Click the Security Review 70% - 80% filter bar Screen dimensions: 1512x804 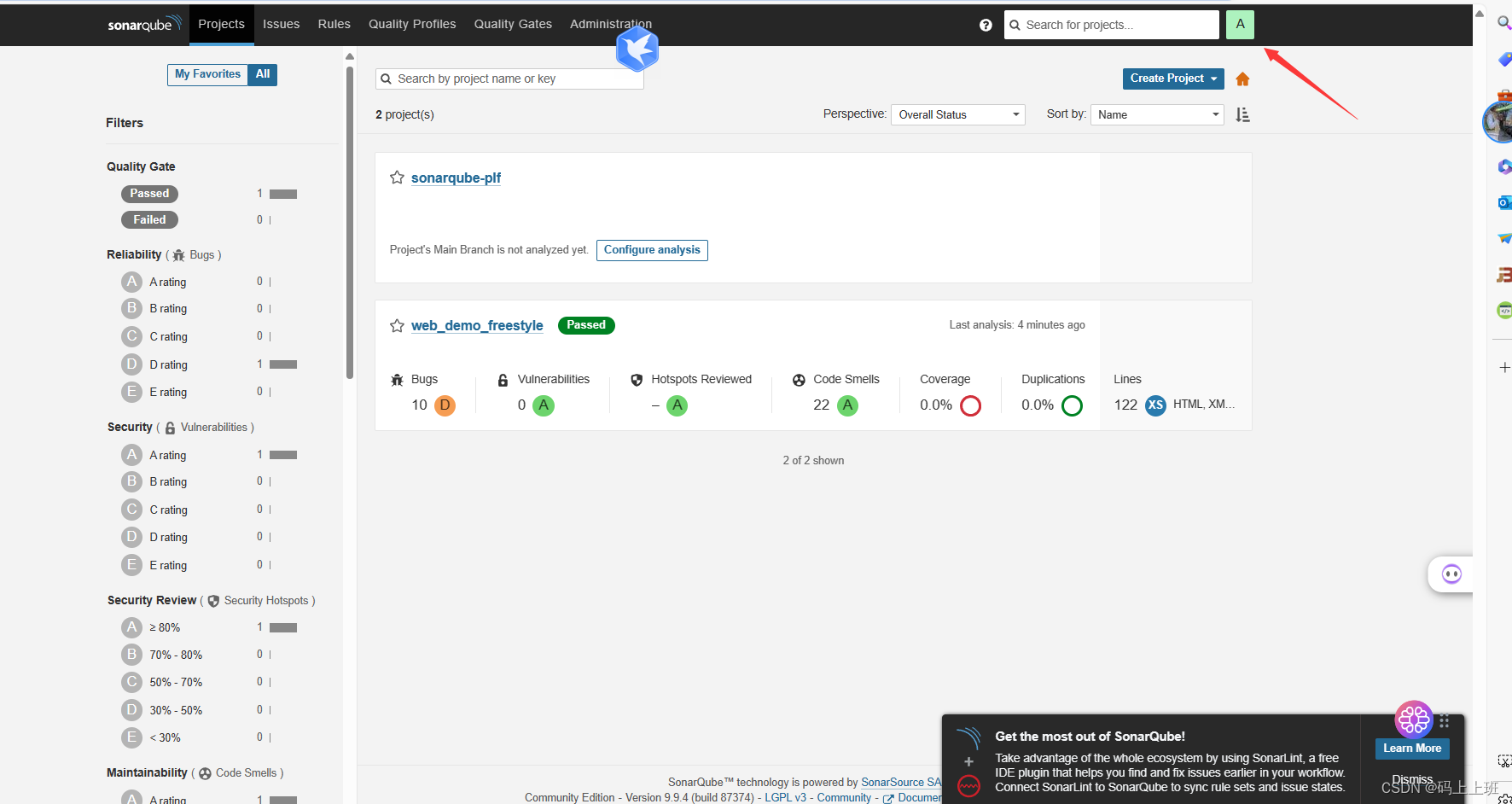pos(209,655)
